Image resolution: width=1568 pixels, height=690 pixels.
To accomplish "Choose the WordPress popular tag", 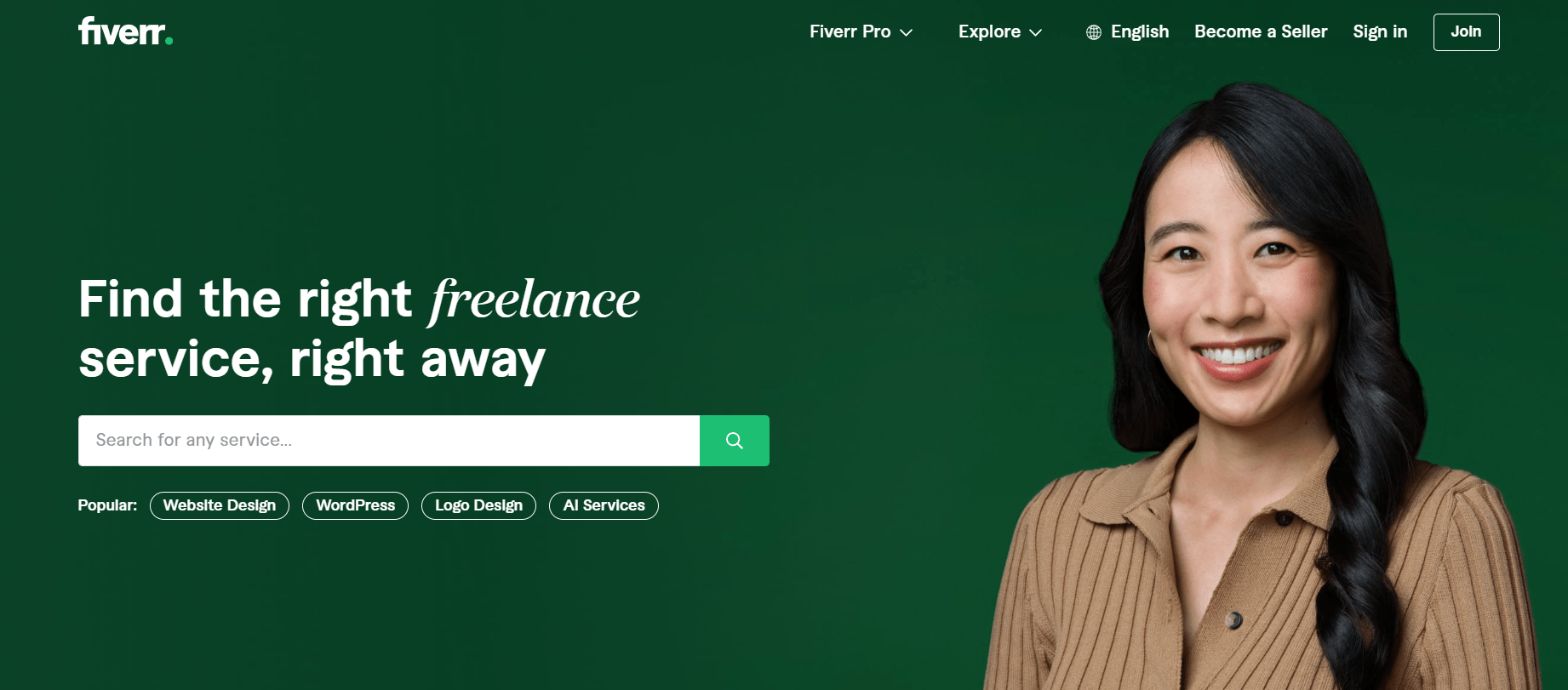I will coord(355,505).
